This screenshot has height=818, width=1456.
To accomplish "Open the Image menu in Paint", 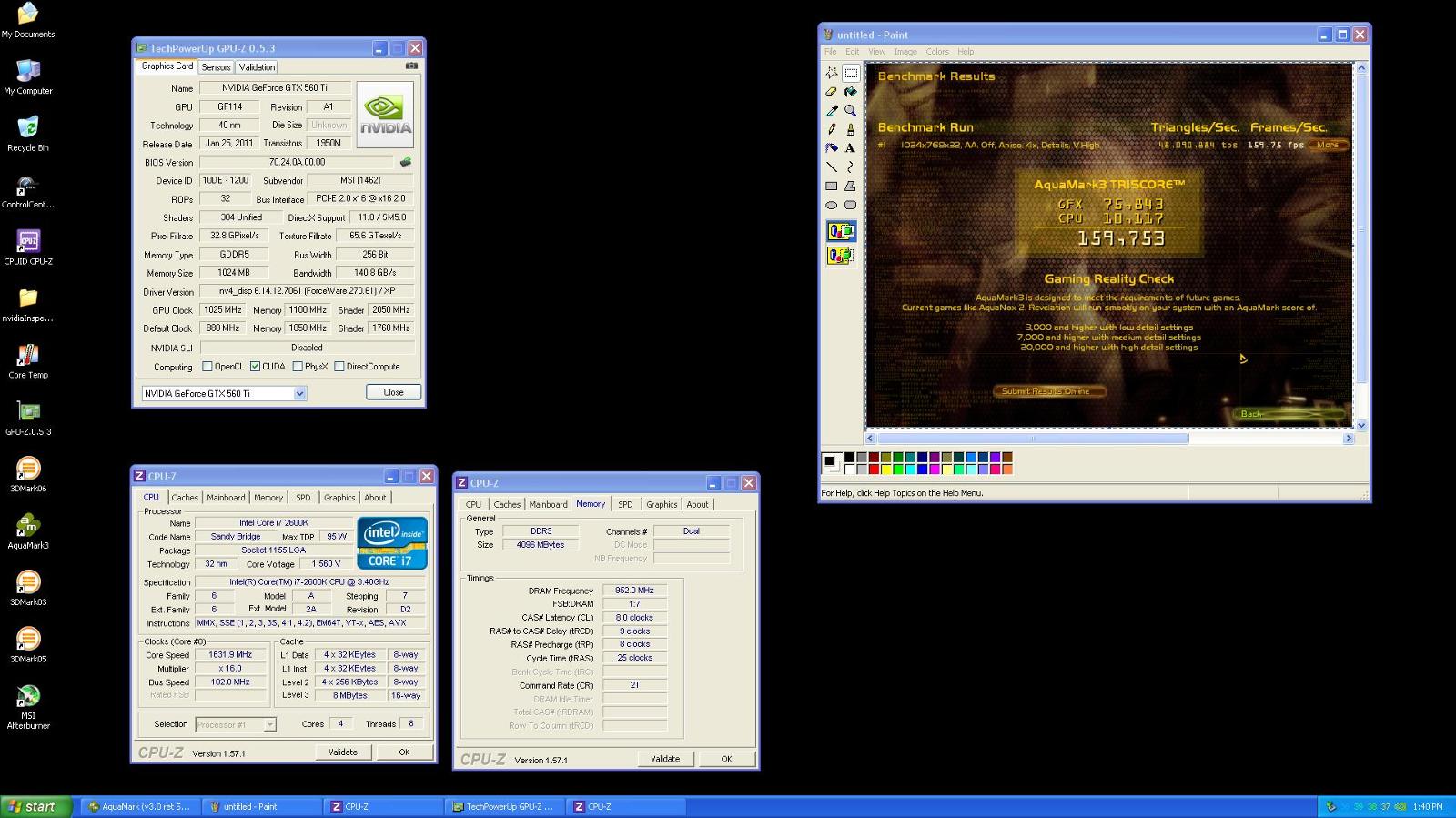I will [905, 52].
